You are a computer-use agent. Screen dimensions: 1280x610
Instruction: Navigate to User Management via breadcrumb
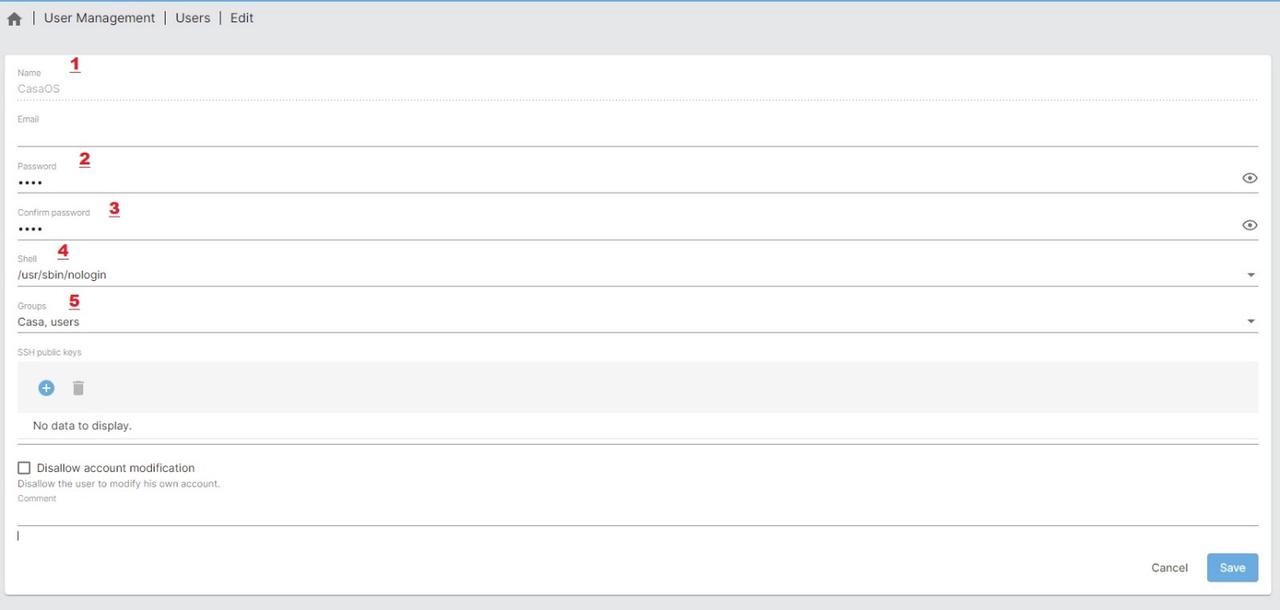click(x=99, y=17)
